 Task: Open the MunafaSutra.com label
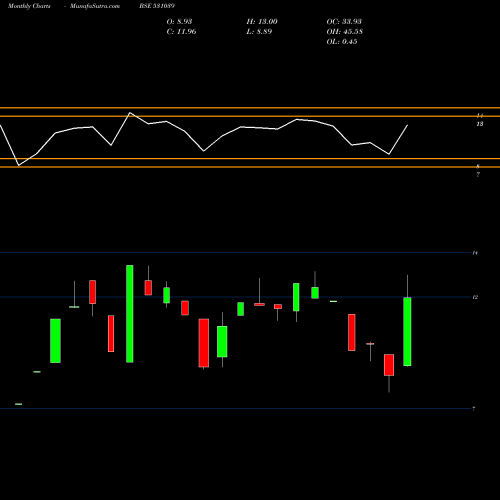(x=95, y=6)
